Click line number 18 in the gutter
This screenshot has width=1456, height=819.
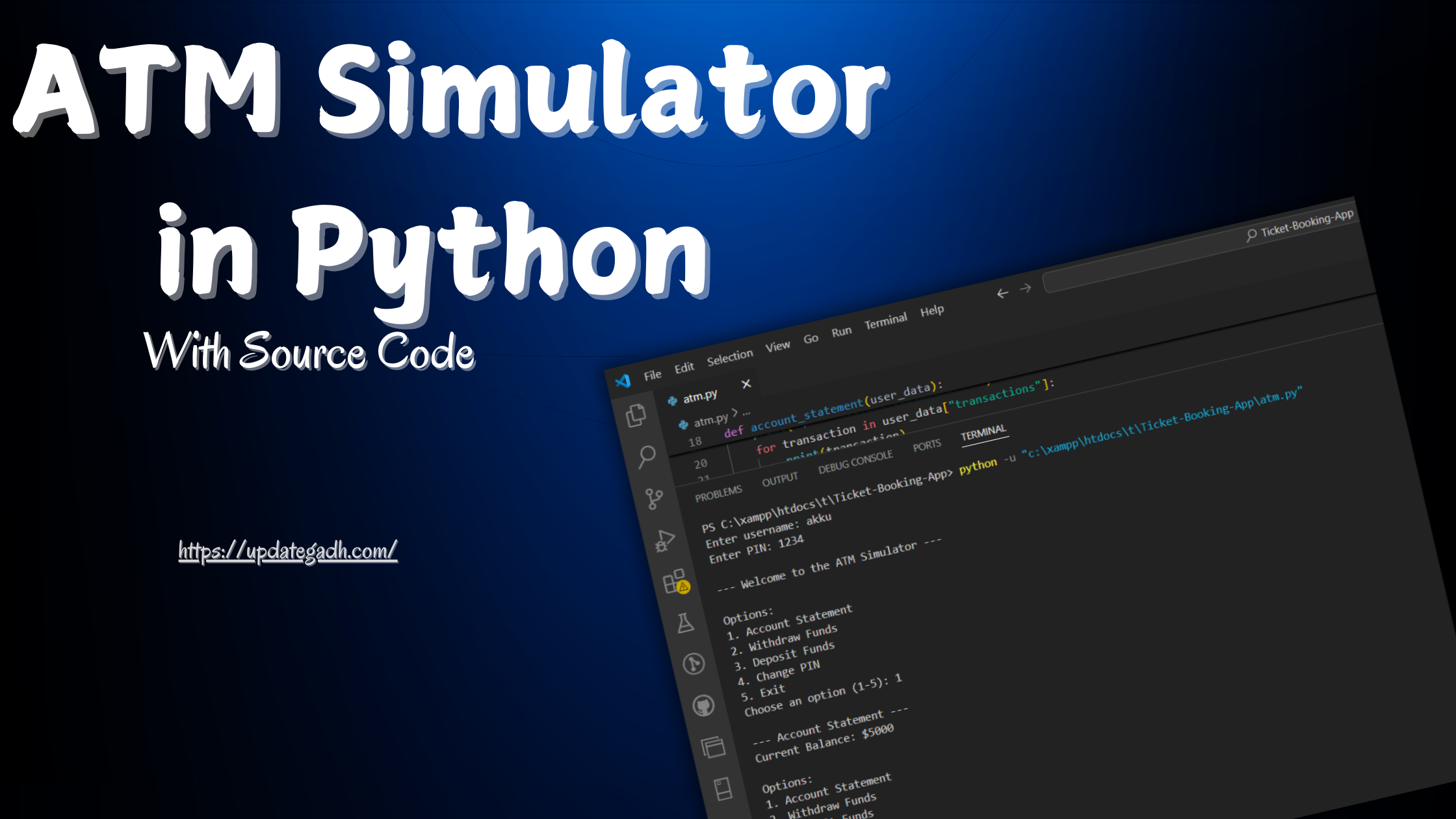pyautogui.click(x=695, y=442)
